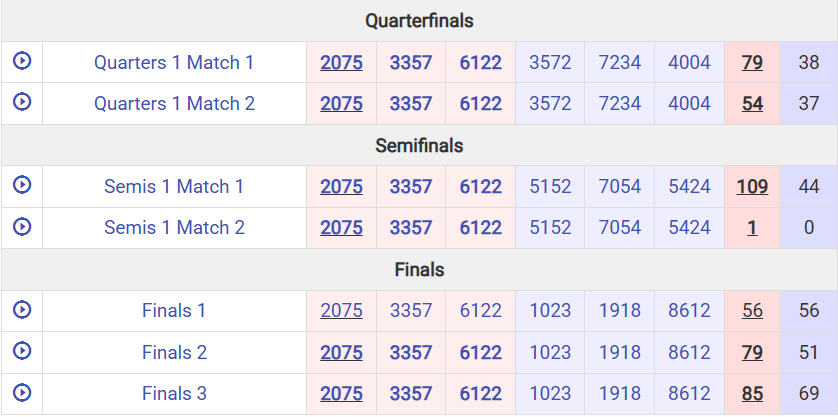The image size is (838, 417).
Task: Play video for Quarters 1 Match 2
Action: pyautogui.click(x=22, y=102)
